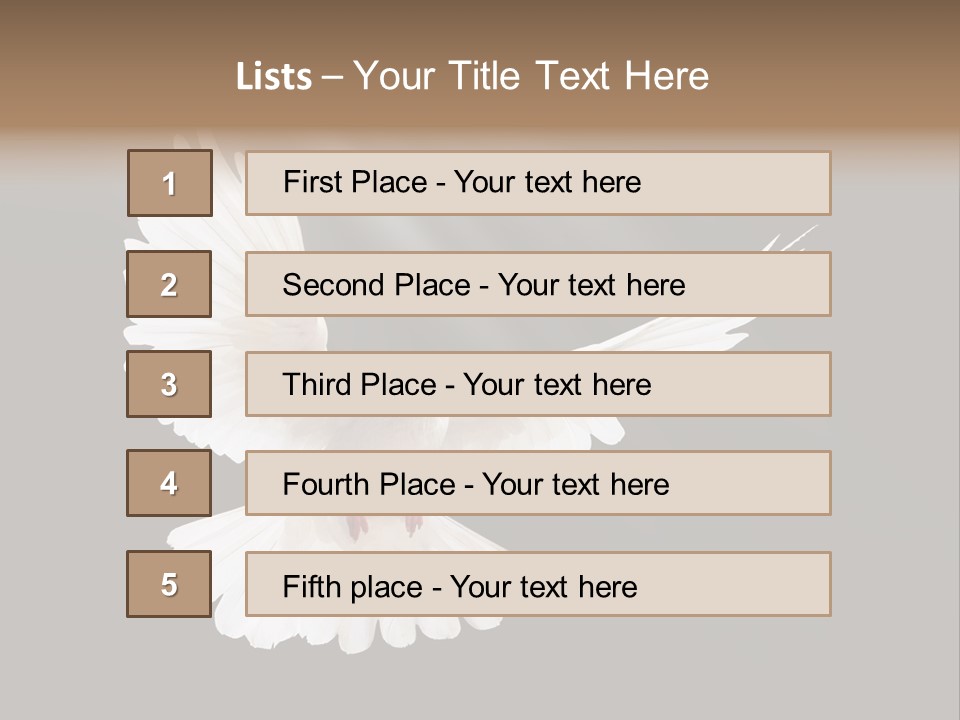Click "Your Title Text Here" in the heading
Viewport: 960px width, 720px height.
[x=531, y=76]
